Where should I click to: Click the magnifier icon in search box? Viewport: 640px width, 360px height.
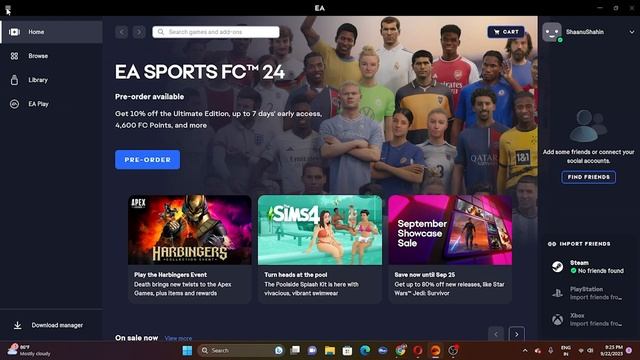pyautogui.click(x=161, y=32)
